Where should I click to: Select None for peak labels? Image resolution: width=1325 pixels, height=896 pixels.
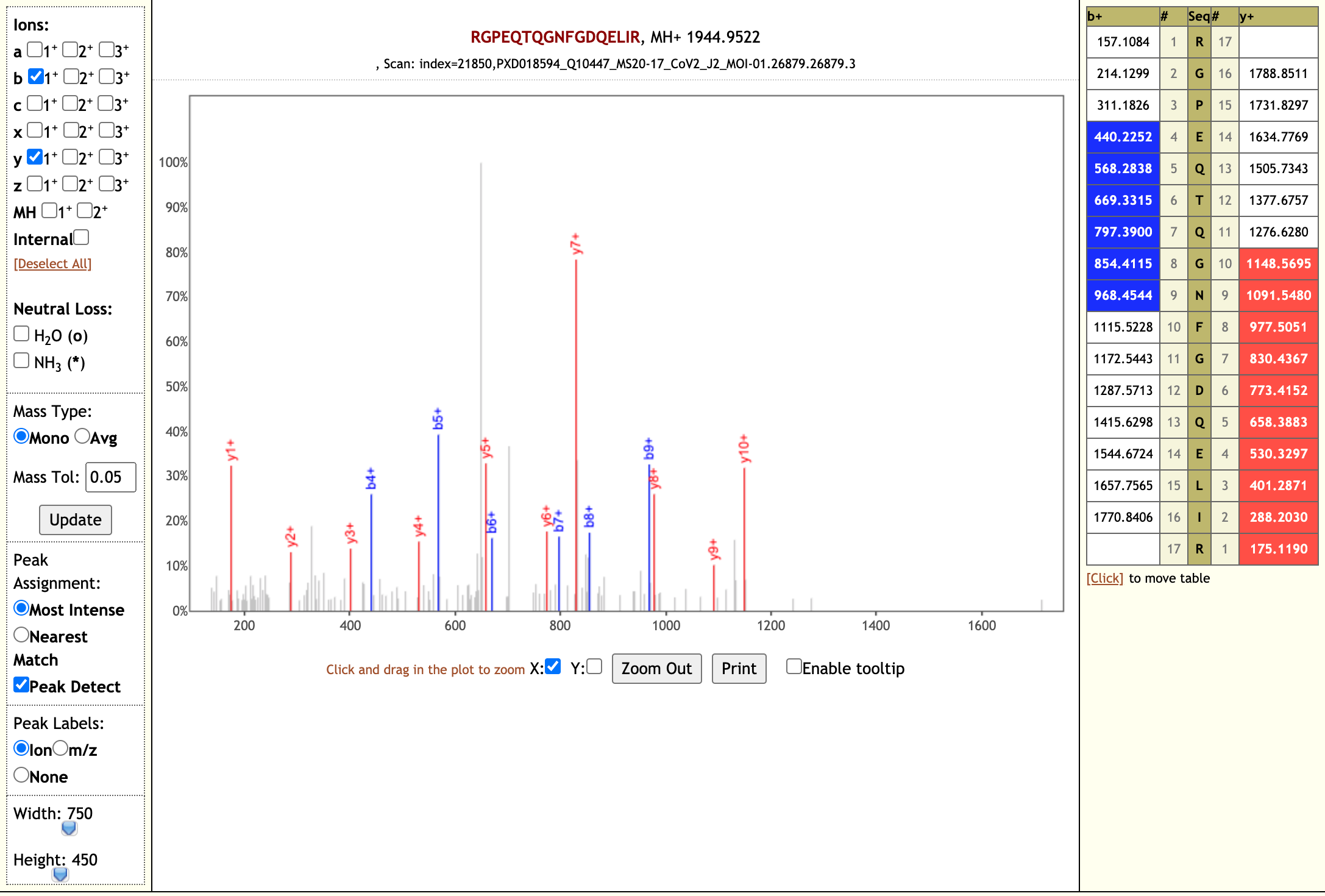[x=21, y=775]
